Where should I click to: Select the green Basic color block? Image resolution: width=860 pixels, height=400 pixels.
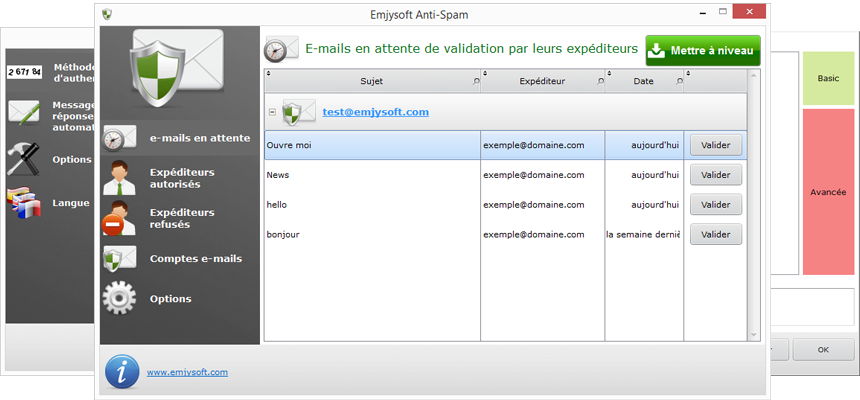[828, 78]
